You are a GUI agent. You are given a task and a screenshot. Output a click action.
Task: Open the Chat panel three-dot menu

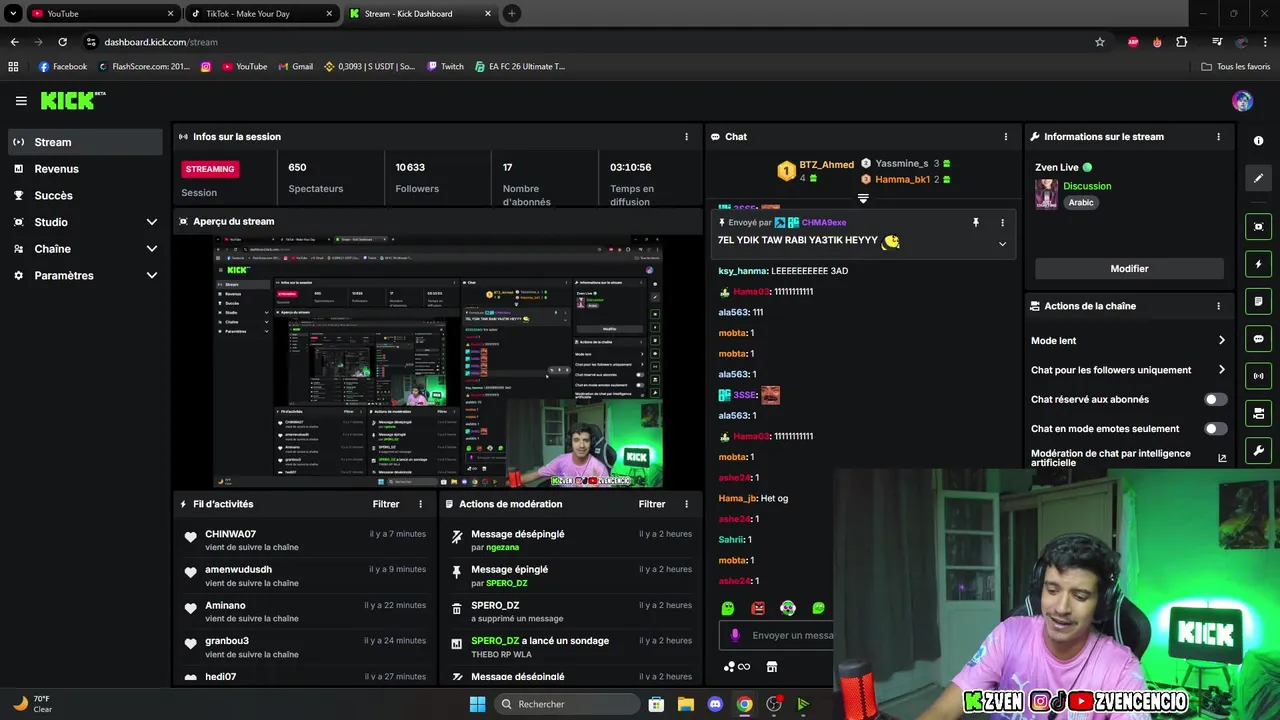coord(1006,137)
